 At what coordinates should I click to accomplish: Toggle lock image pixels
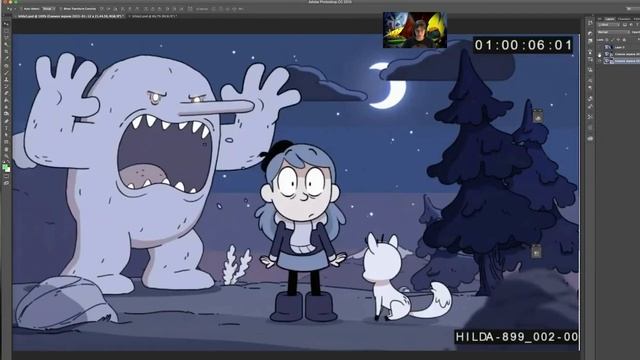[612, 40]
